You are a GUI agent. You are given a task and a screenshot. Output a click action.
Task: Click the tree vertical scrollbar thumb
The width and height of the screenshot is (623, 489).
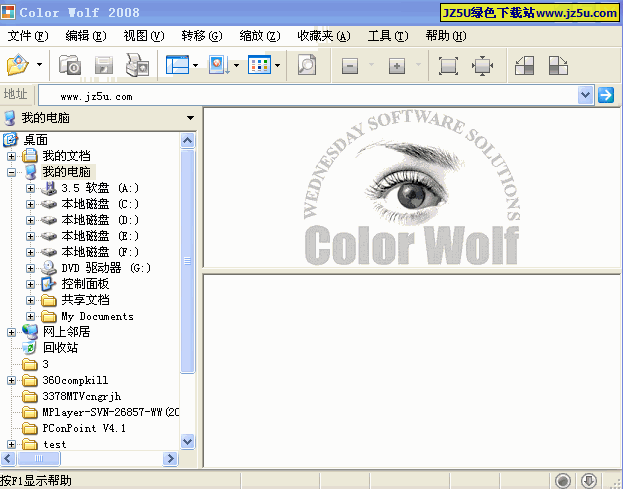[x=188, y=261]
